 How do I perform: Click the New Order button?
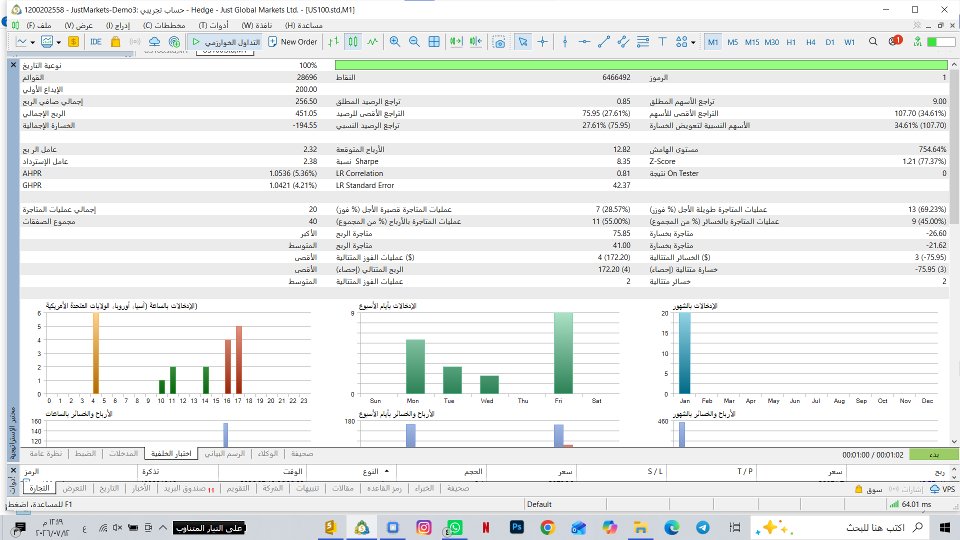tap(293, 42)
